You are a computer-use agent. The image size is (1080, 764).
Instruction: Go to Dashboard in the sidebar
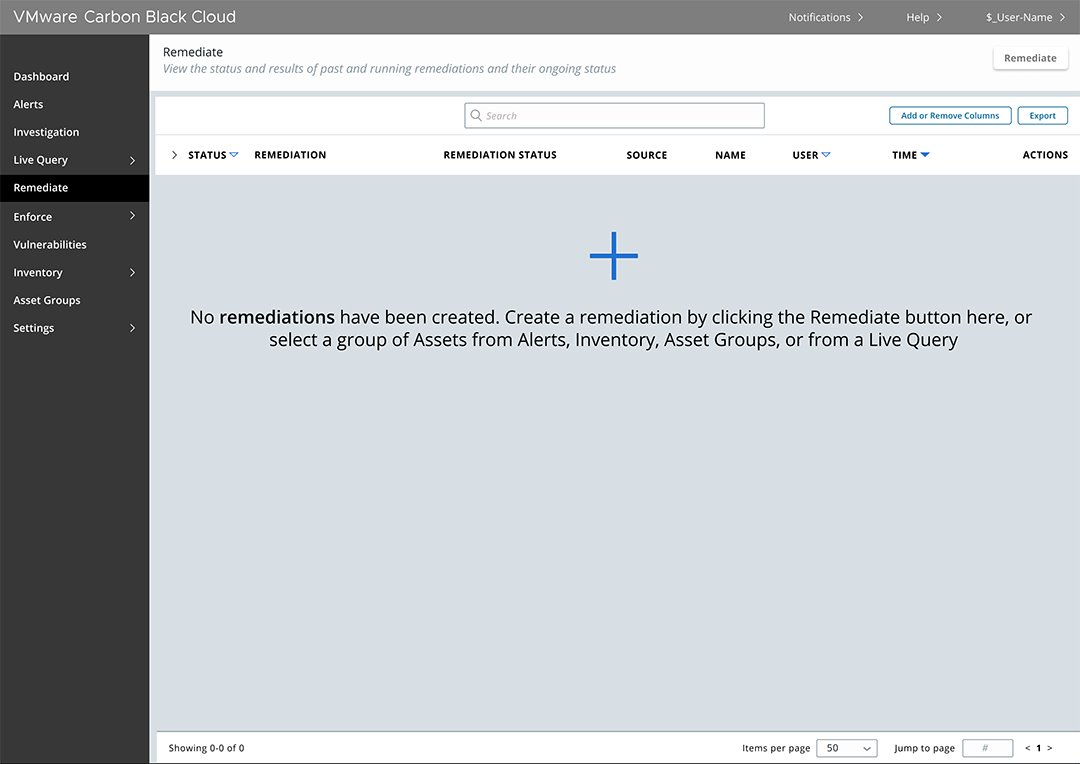click(41, 76)
